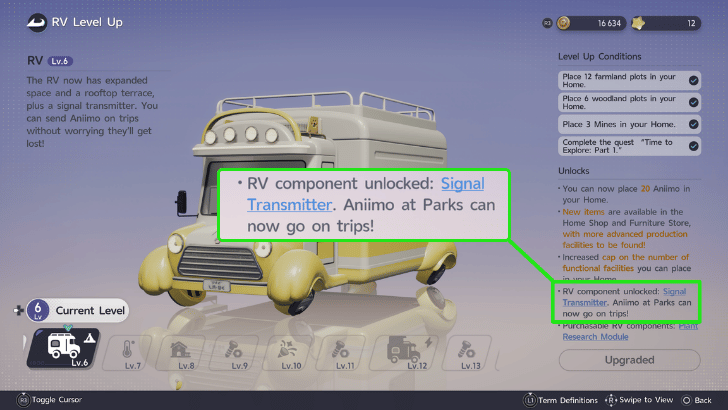The width and height of the screenshot is (728, 410).
Task: Click the Term Definitions label
Action: tap(568, 400)
